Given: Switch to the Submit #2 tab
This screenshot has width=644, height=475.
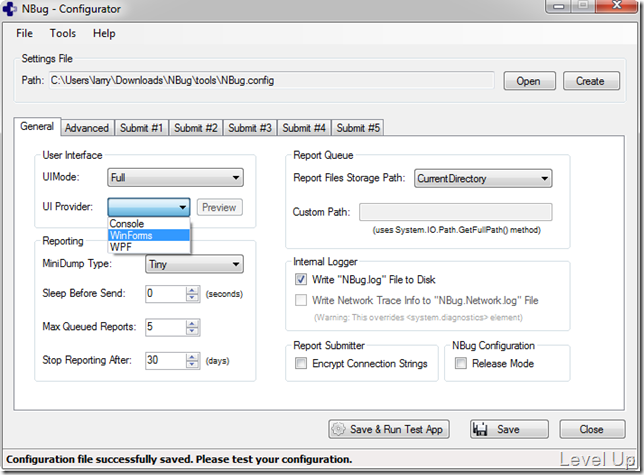Looking at the screenshot, I should [196, 128].
